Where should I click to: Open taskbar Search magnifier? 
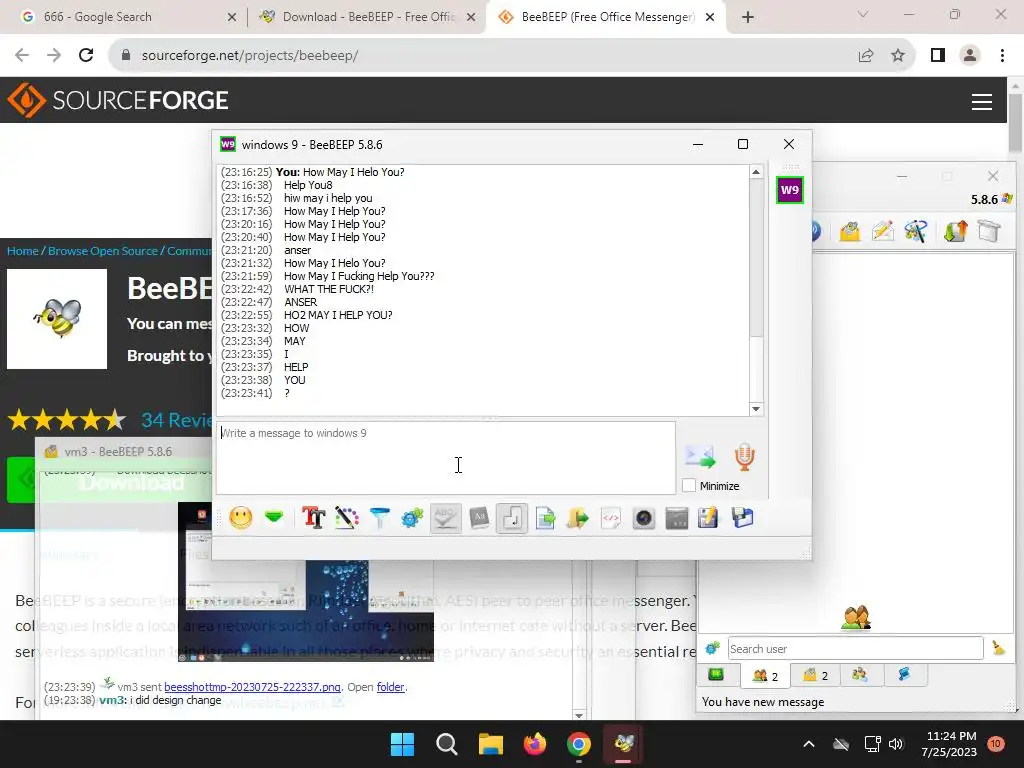447,744
